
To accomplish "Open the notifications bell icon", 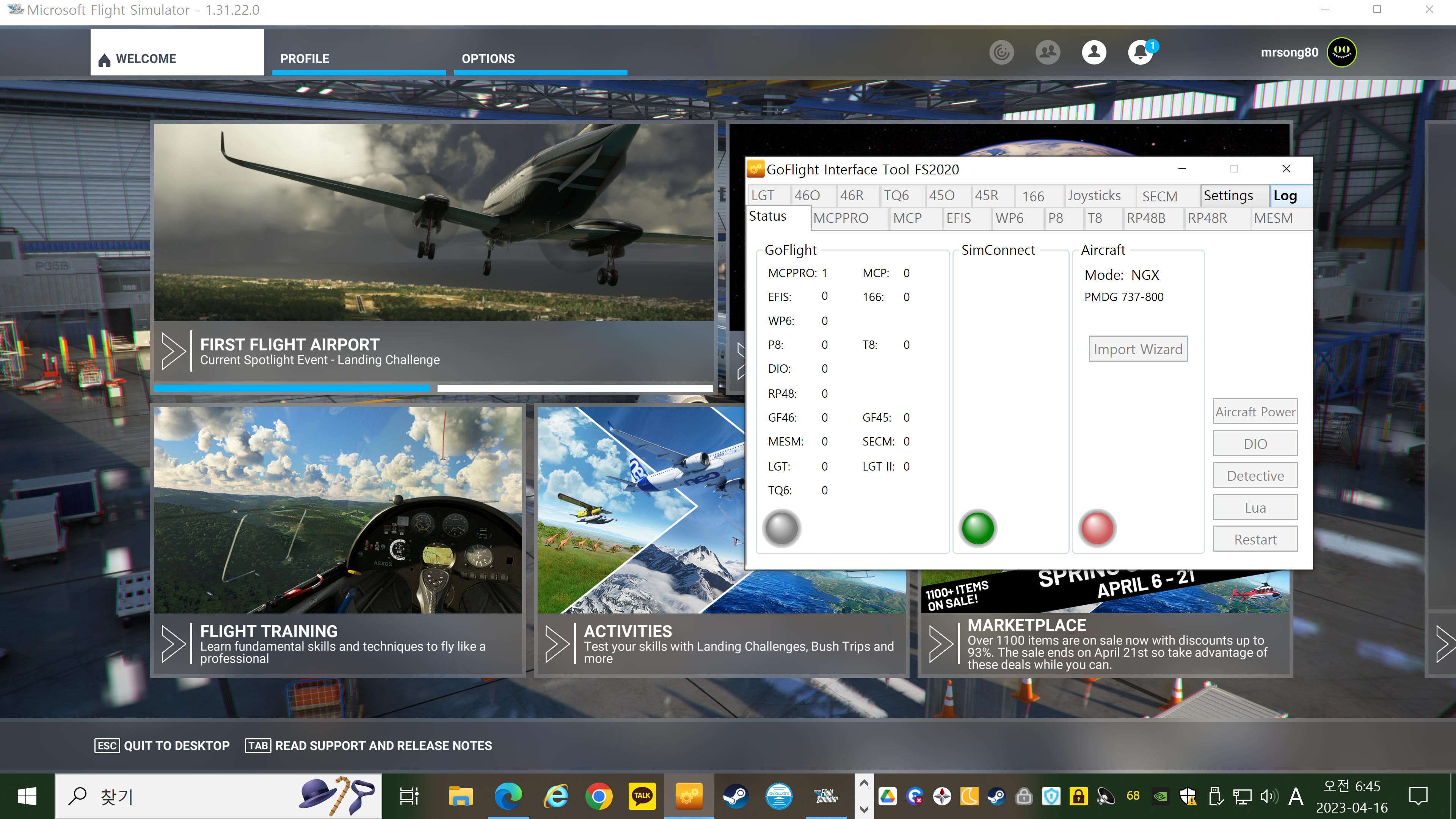I will tap(1141, 53).
